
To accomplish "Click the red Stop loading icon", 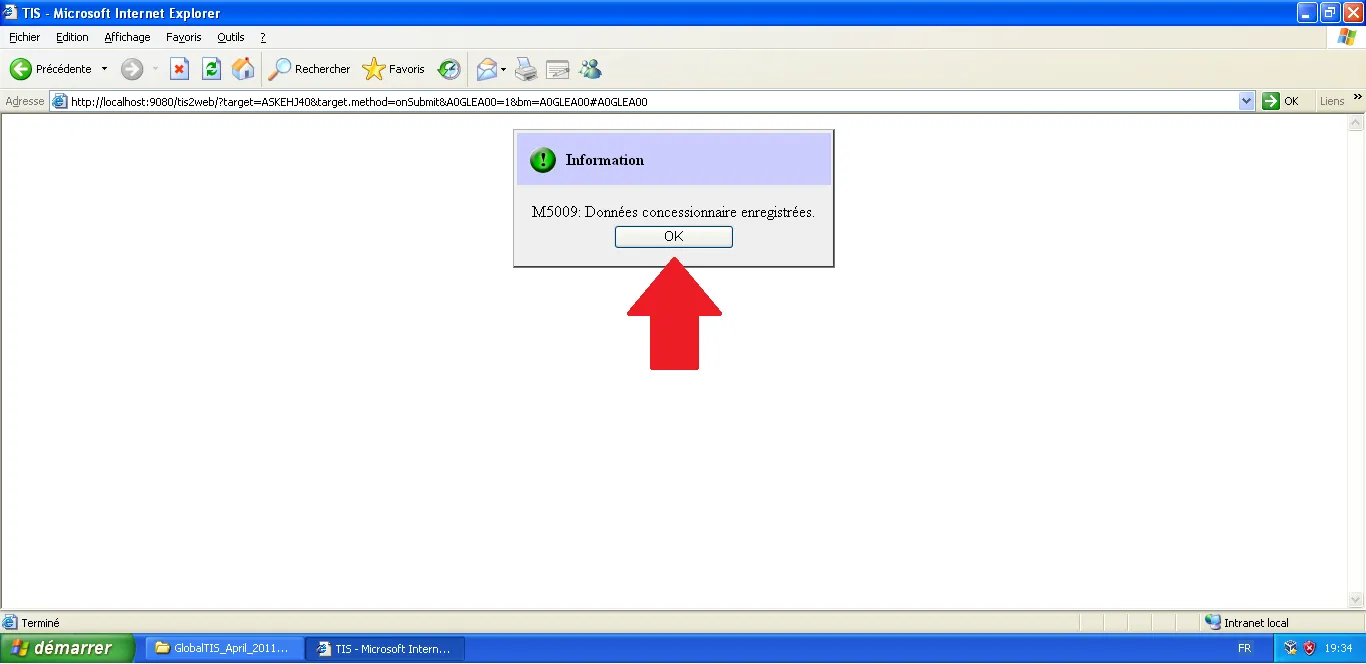I will click(x=180, y=69).
